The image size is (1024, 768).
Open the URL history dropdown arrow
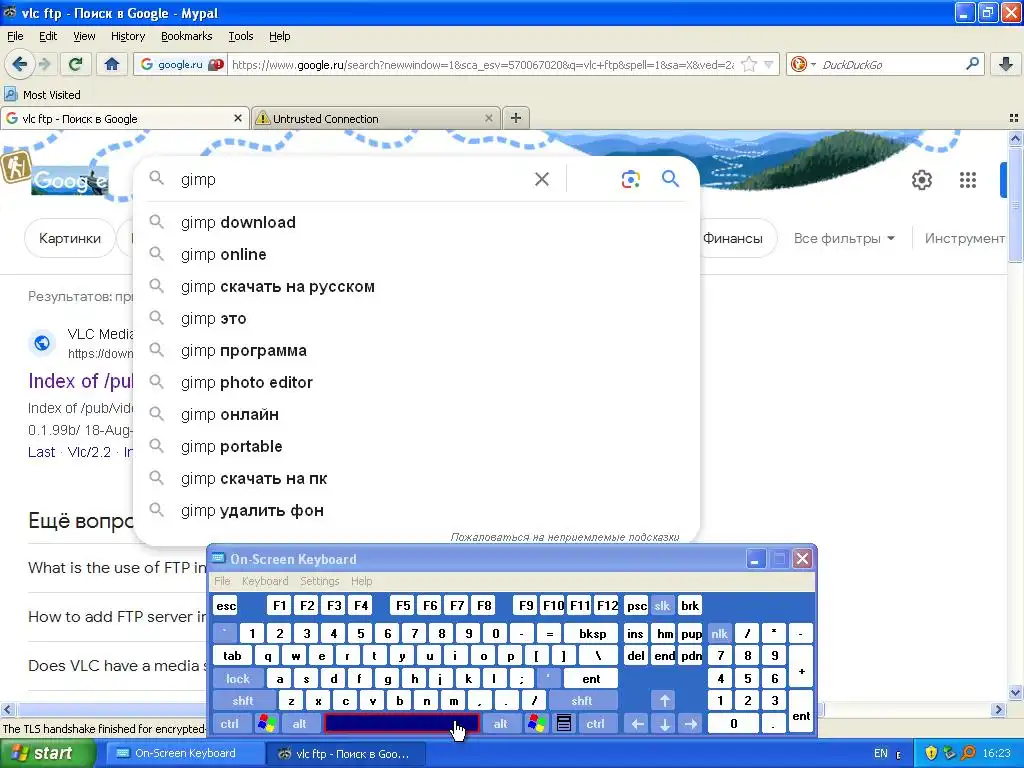769,64
